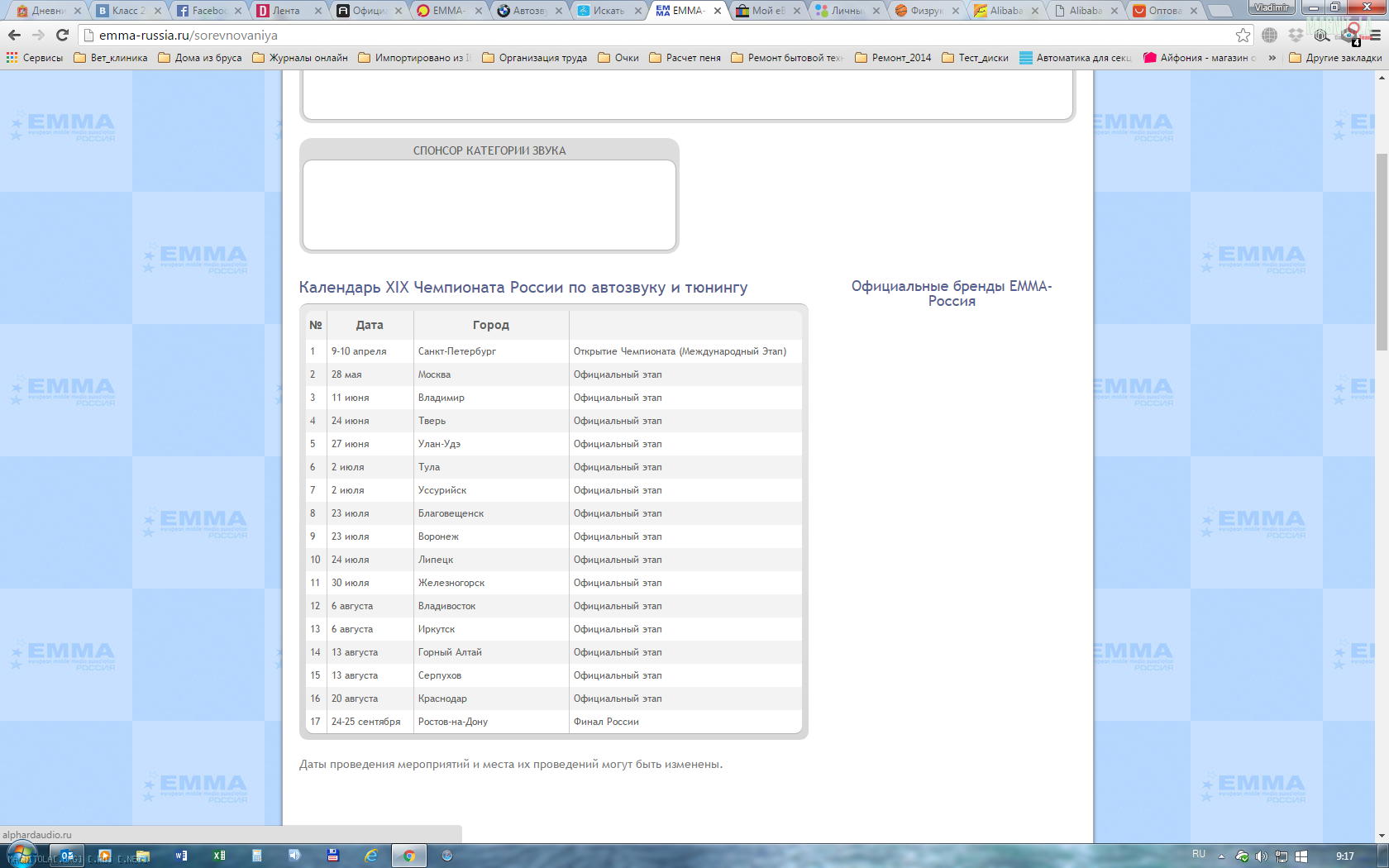Show hidden system tray icons
1389x868 pixels.
1221,856
